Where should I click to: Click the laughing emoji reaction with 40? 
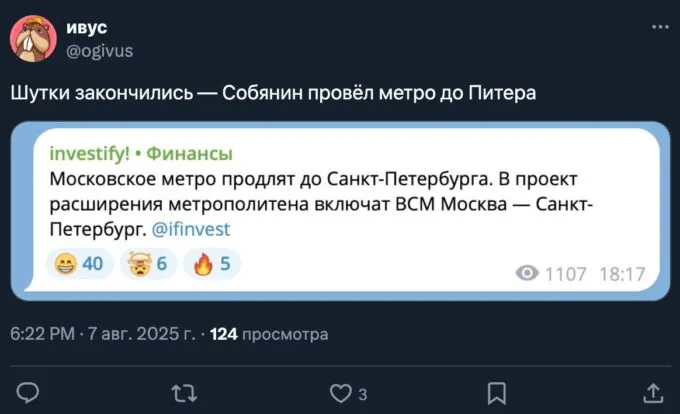point(81,263)
